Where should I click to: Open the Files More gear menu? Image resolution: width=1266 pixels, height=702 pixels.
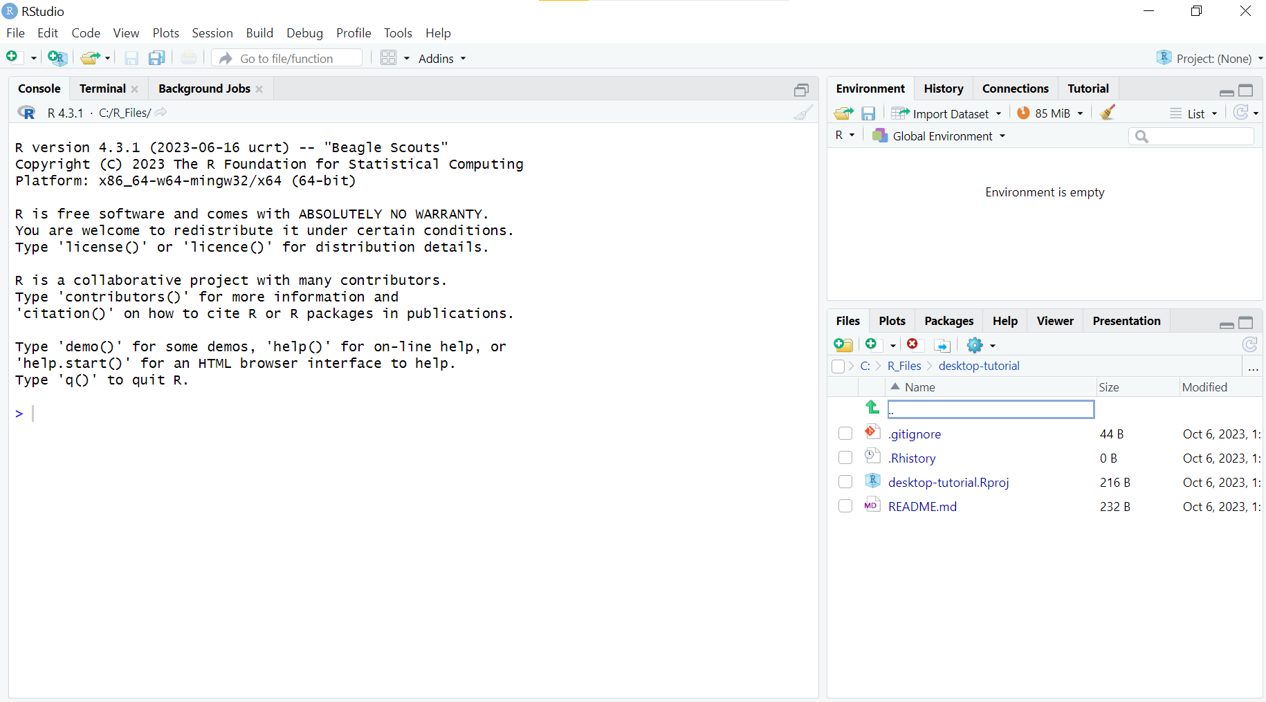click(x=980, y=345)
